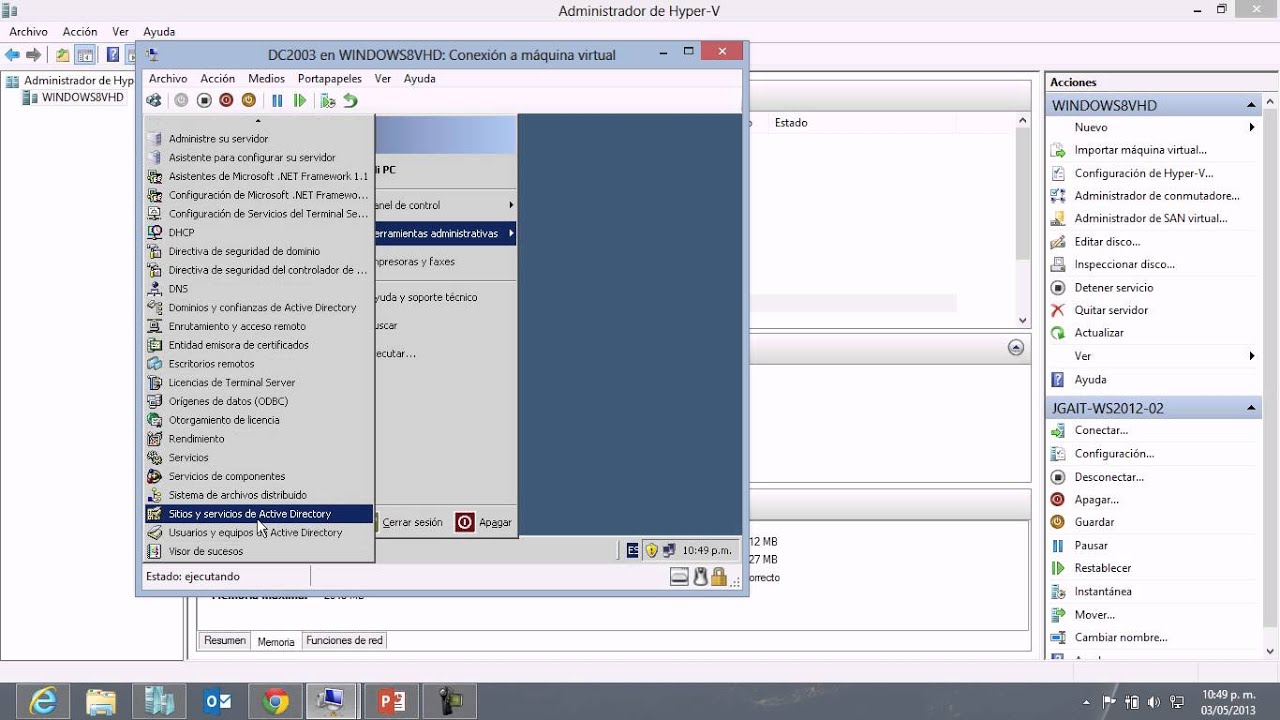Click the Apagar power icon in the VM Start menu

[465, 522]
